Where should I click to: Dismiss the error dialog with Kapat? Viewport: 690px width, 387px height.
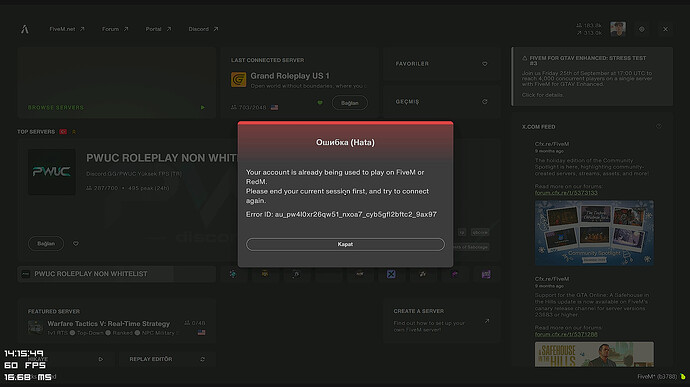click(345, 244)
